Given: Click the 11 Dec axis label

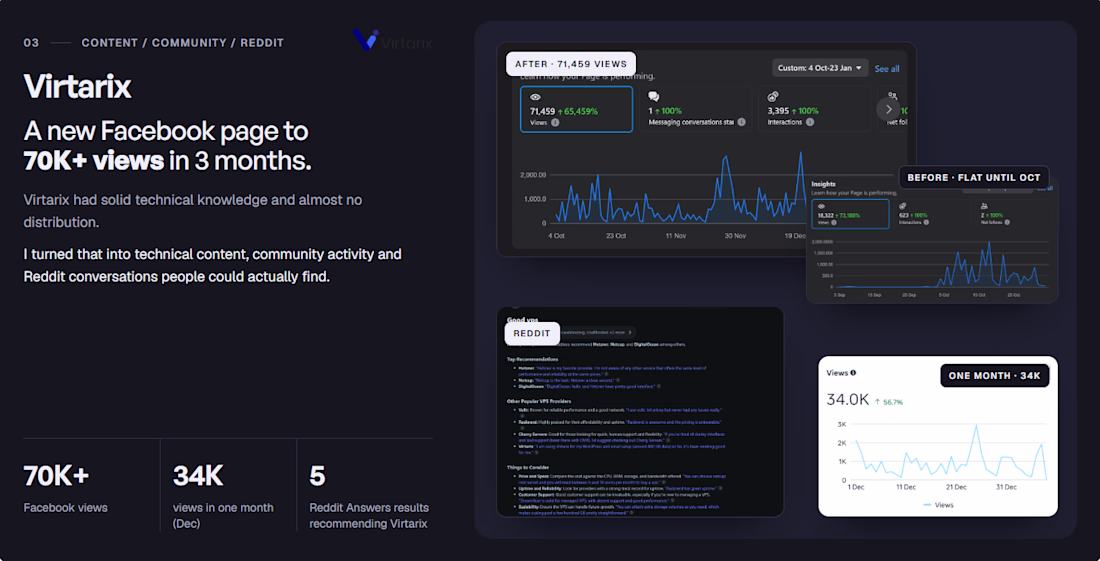Looking at the screenshot, I should click(x=904, y=487).
